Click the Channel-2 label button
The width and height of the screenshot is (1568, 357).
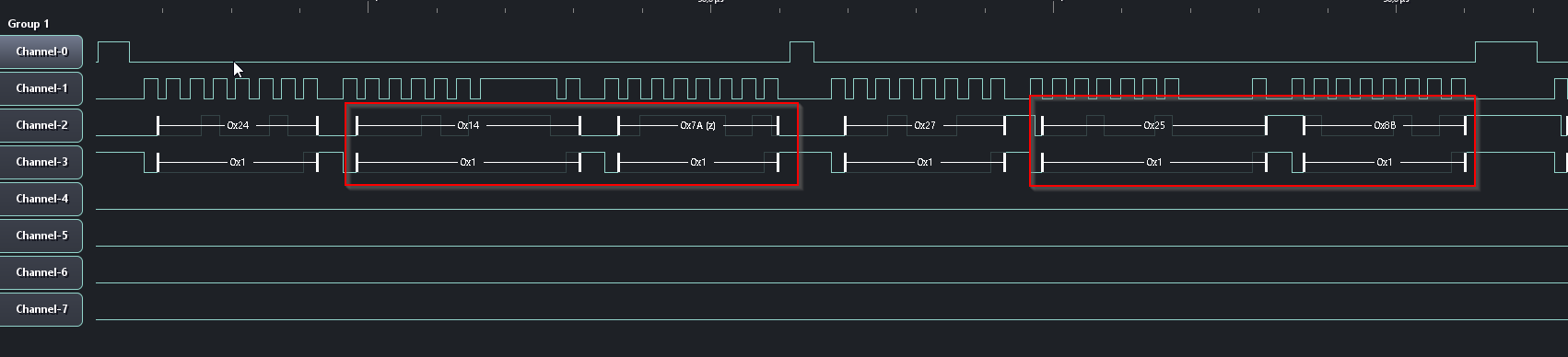click(x=41, y=125)
